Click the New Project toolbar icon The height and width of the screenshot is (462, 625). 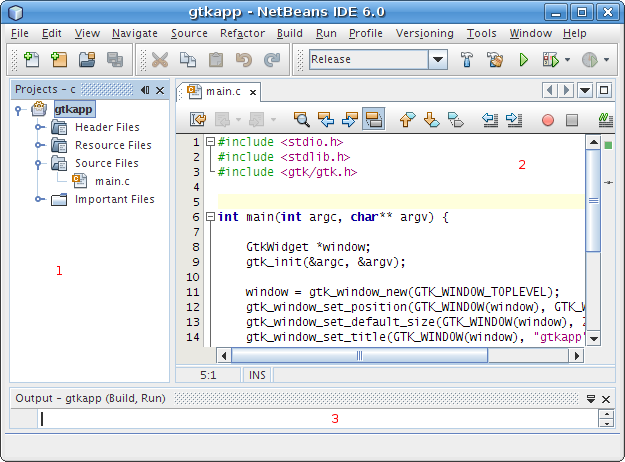[x=59, y=60]
